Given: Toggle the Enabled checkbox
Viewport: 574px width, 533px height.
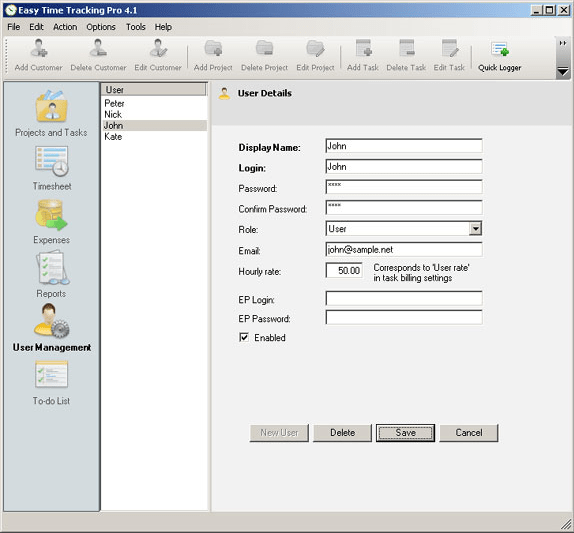Looking at the screenshot, I should tap(244, 337).
